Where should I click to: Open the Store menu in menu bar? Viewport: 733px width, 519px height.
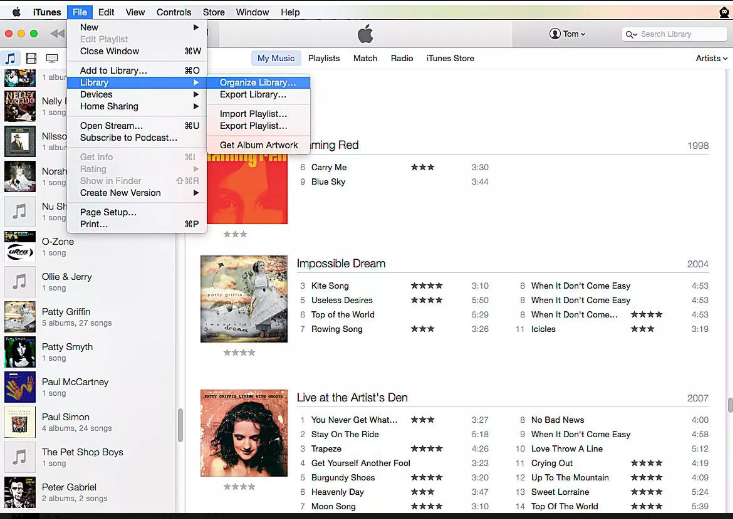(x=213, y=12)
